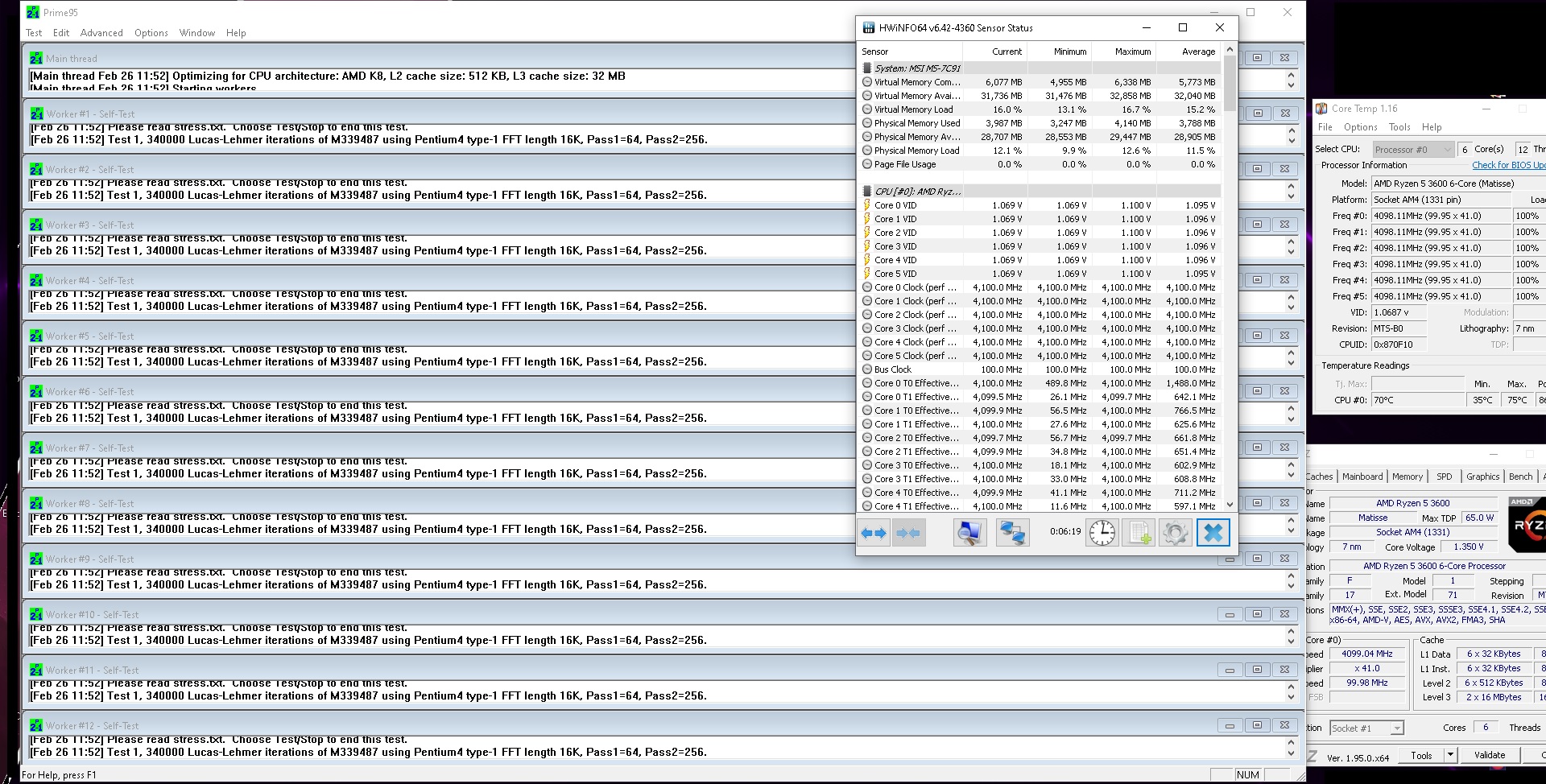The height and width of the screenshot is (784, 1546).
Task: Click the System: MSI MS-7C91 chip icon
Action: pyautogui.click(x=867, y=68)
